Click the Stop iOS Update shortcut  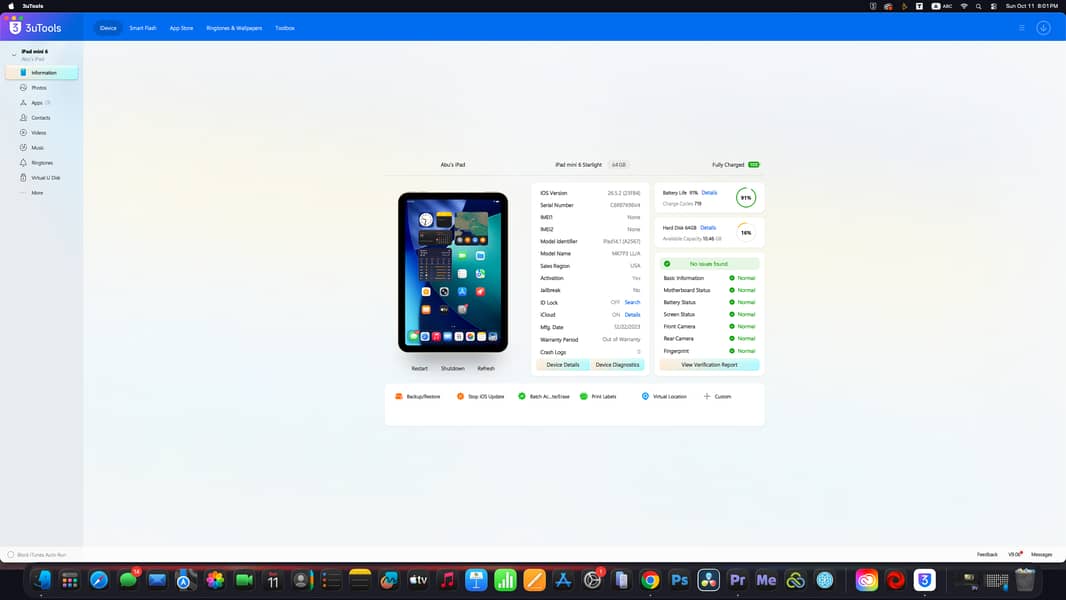(x=481, y=396)
